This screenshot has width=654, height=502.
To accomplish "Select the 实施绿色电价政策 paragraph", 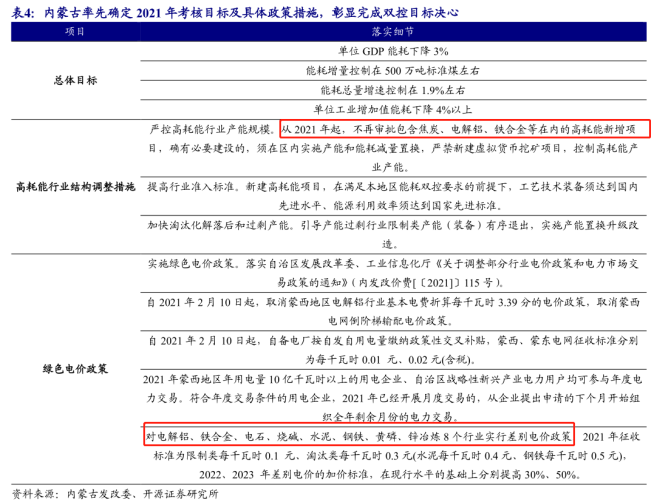I will 393,272.
